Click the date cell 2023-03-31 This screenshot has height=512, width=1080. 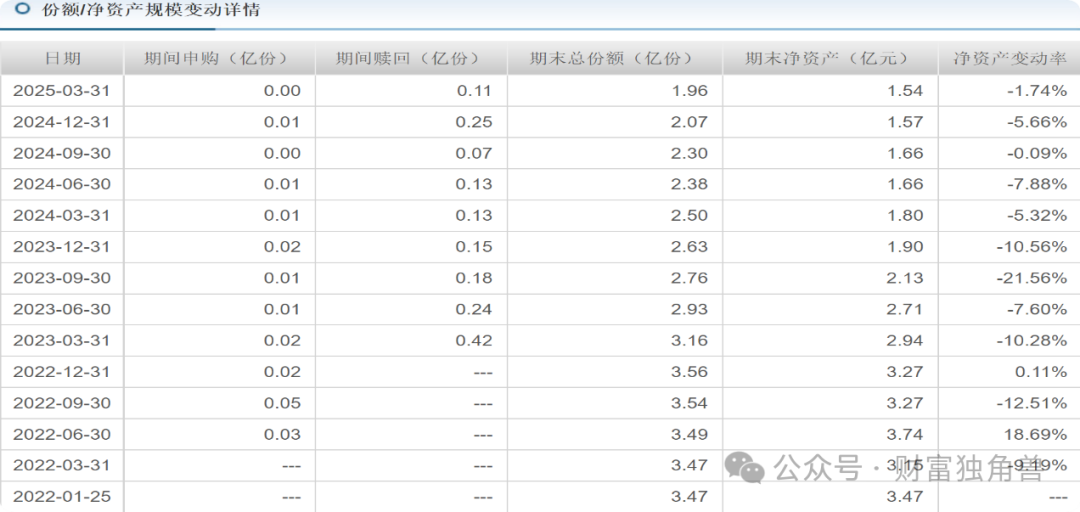[62, 340]
